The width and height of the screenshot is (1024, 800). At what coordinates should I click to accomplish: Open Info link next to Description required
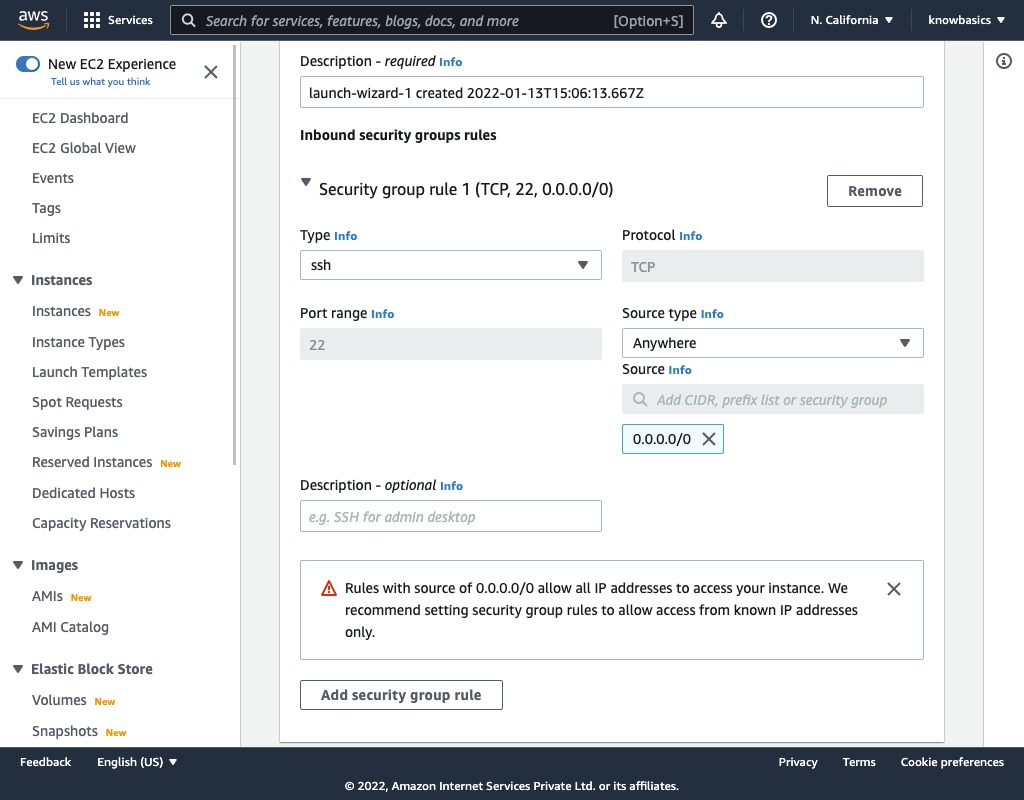[x=451, y=62]
